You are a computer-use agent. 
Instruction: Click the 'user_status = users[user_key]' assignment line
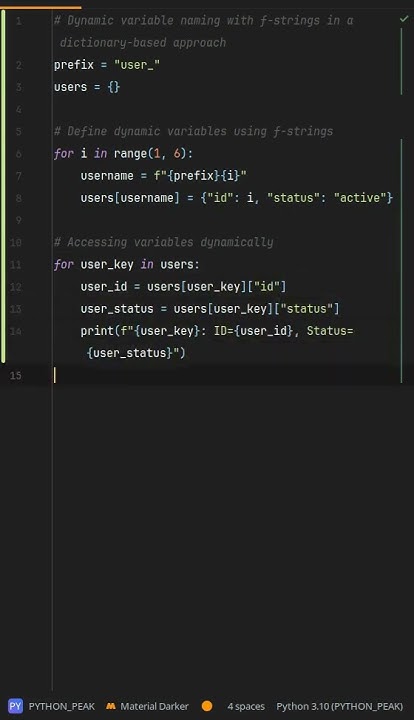tap(210, 309)
